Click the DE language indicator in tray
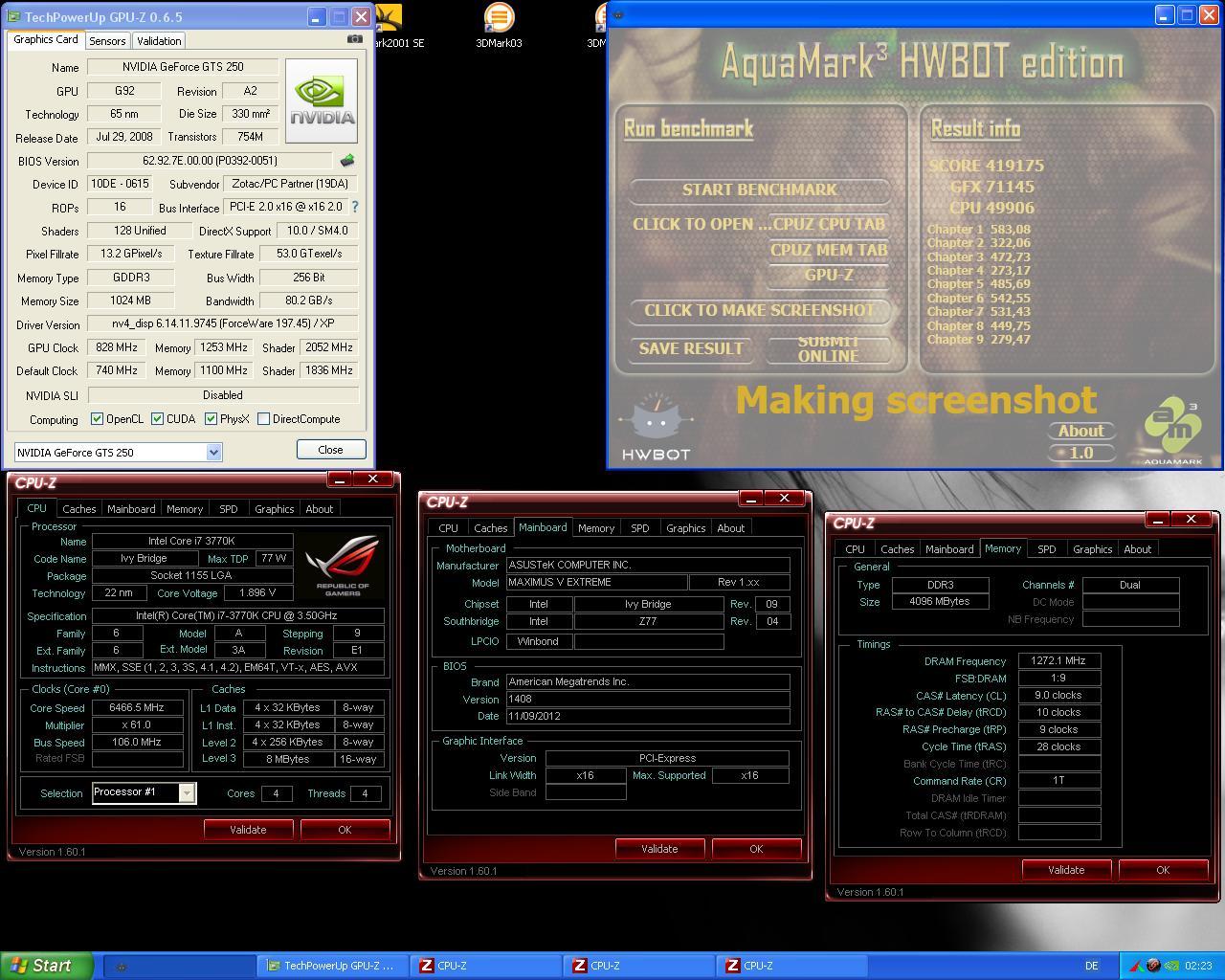The height and width of the screenshot is (980, 1225). [x=1091, y=966]
